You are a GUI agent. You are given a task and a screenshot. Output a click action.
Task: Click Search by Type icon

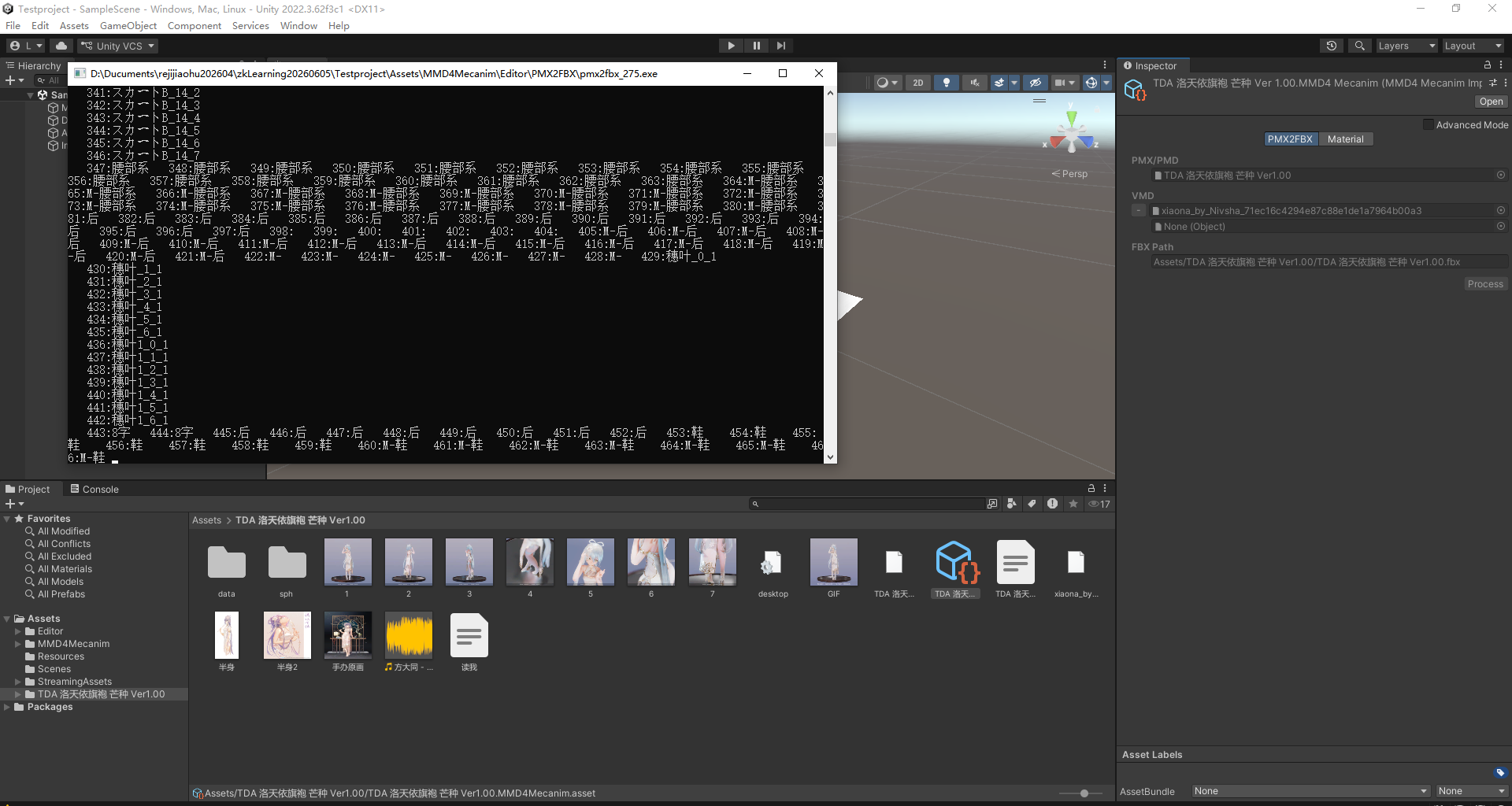click(x=1012, y=504)
